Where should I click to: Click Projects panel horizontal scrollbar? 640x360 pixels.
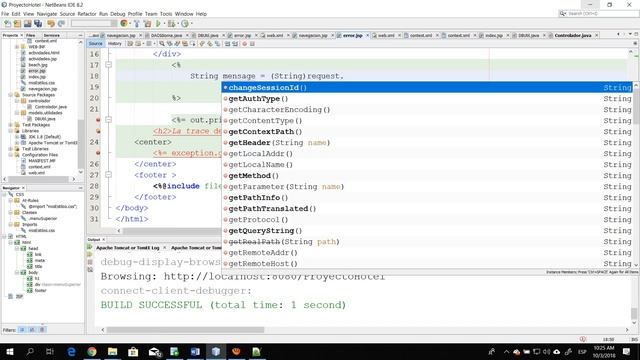pyautogui.click(x=39, y=179)
